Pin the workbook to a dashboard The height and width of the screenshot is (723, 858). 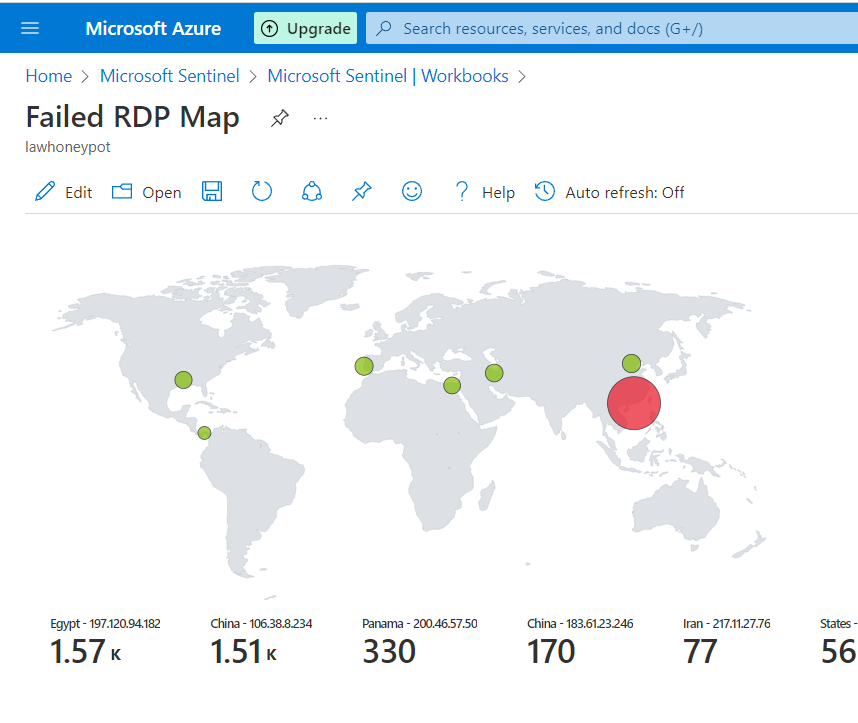click(x=361, y=192)
